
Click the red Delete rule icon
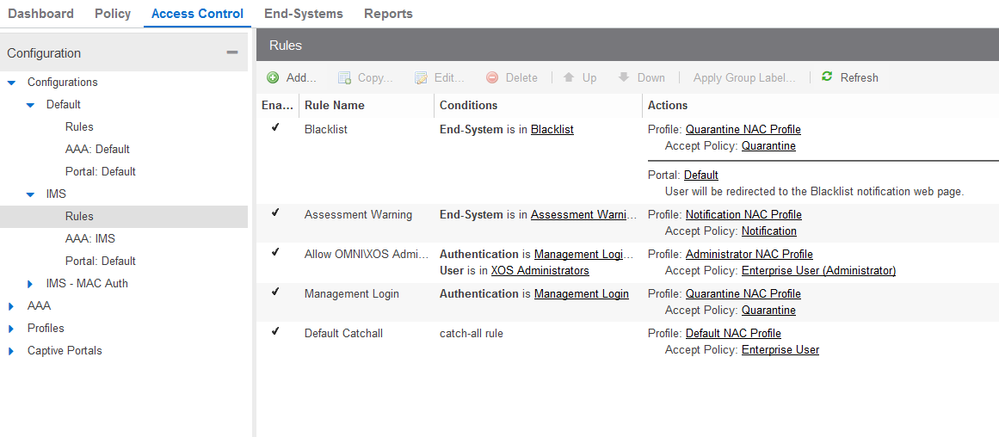(x=492, y=78)
